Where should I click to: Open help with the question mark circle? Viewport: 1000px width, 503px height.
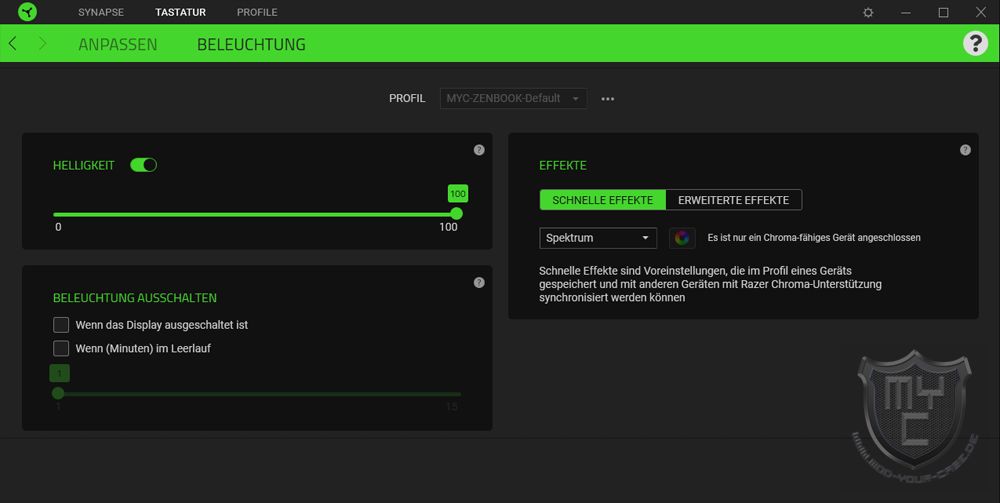point(975,43)
